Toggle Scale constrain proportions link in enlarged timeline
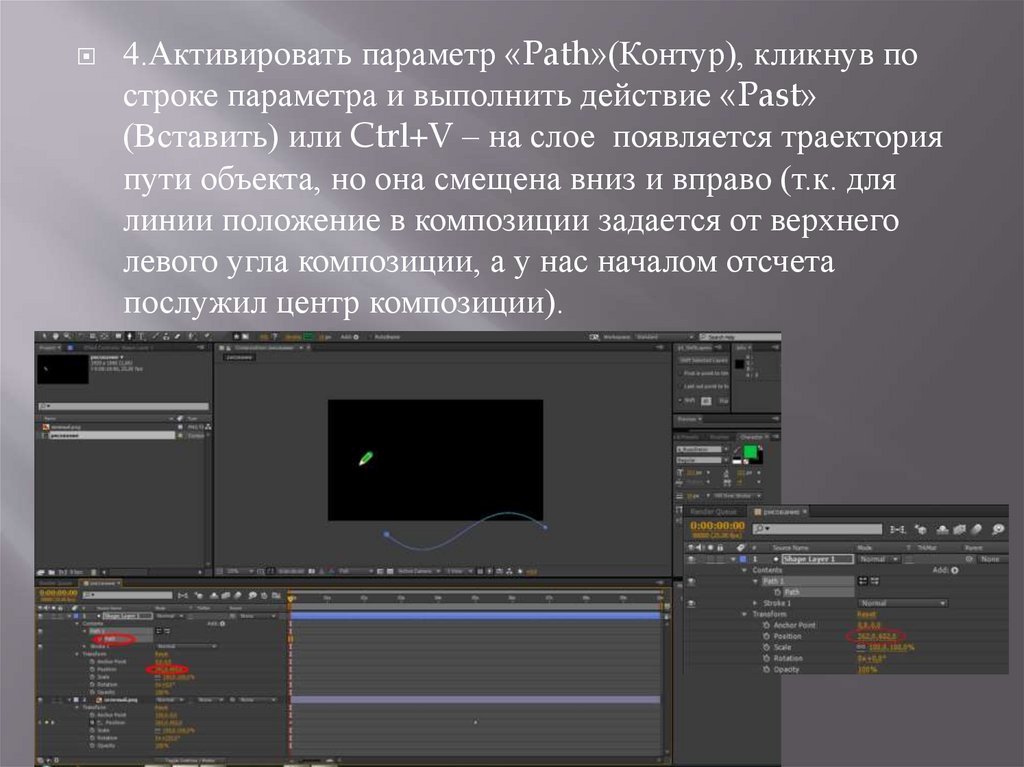Image resolution: width=1024 pixels, height=767 pixels. (861, 647)
